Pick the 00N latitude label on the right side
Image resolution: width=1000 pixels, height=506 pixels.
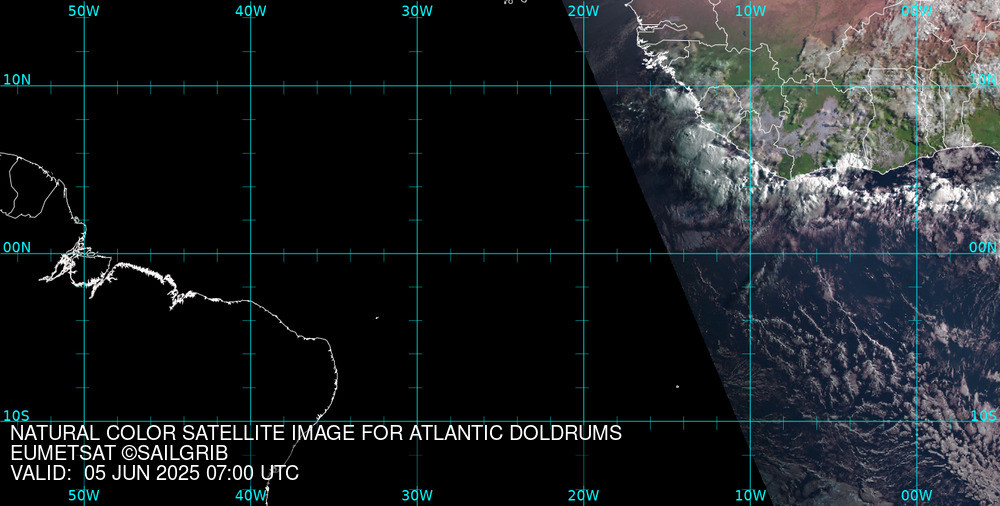[x=983, y=247]
